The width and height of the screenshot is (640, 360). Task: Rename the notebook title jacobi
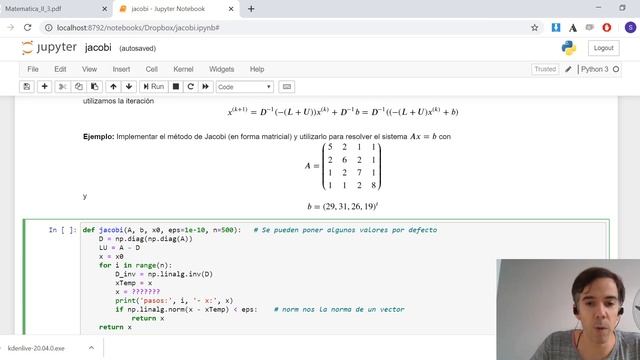pyautogui.click(x=98, y=47)
